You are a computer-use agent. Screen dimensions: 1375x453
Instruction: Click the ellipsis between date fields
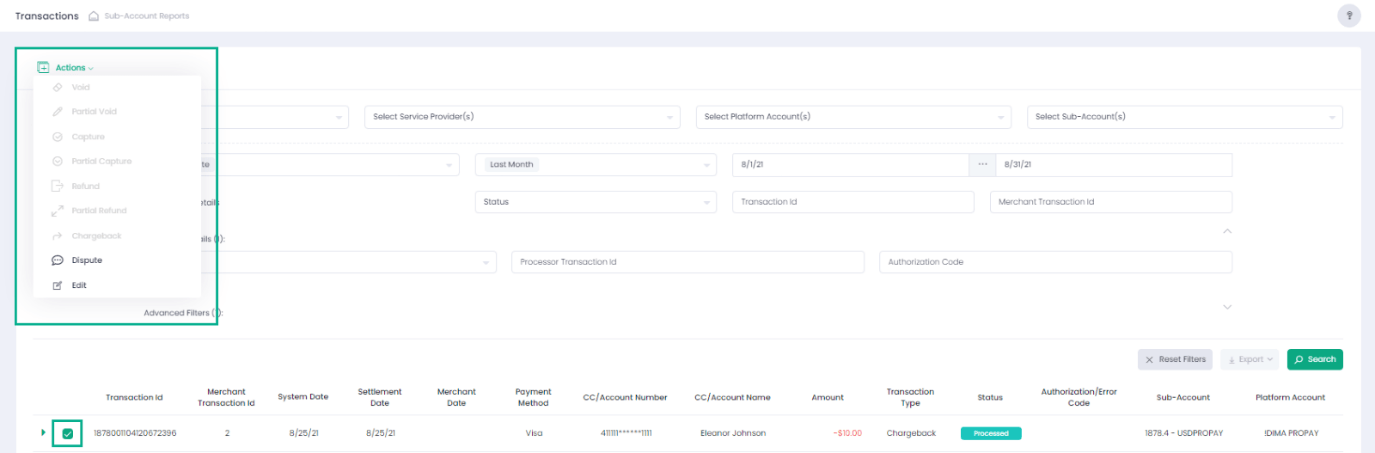[x=982, y=164]
